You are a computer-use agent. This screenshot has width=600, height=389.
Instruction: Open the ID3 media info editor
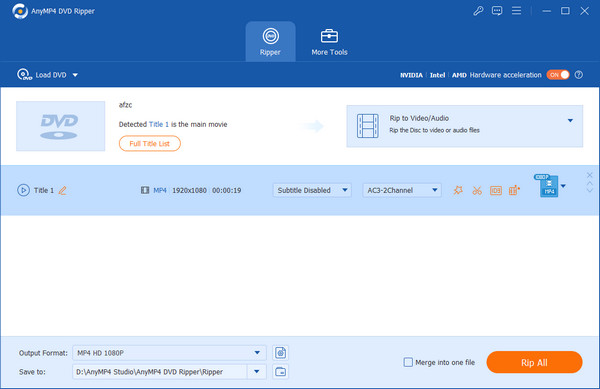point(496,190)
